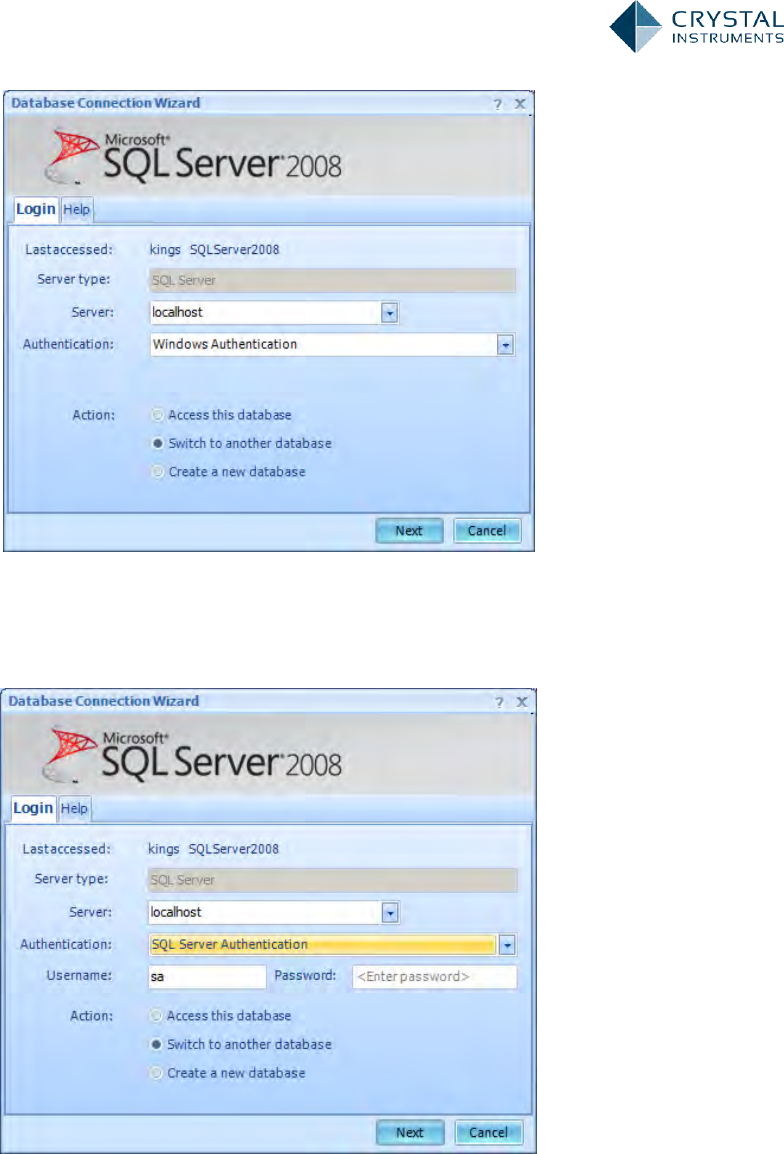Expand SQL Server Authentication dropdown arrow in lower wizard
Image resolution: width=784 pixels, height=1154 pixels.
tap(507, 945)
